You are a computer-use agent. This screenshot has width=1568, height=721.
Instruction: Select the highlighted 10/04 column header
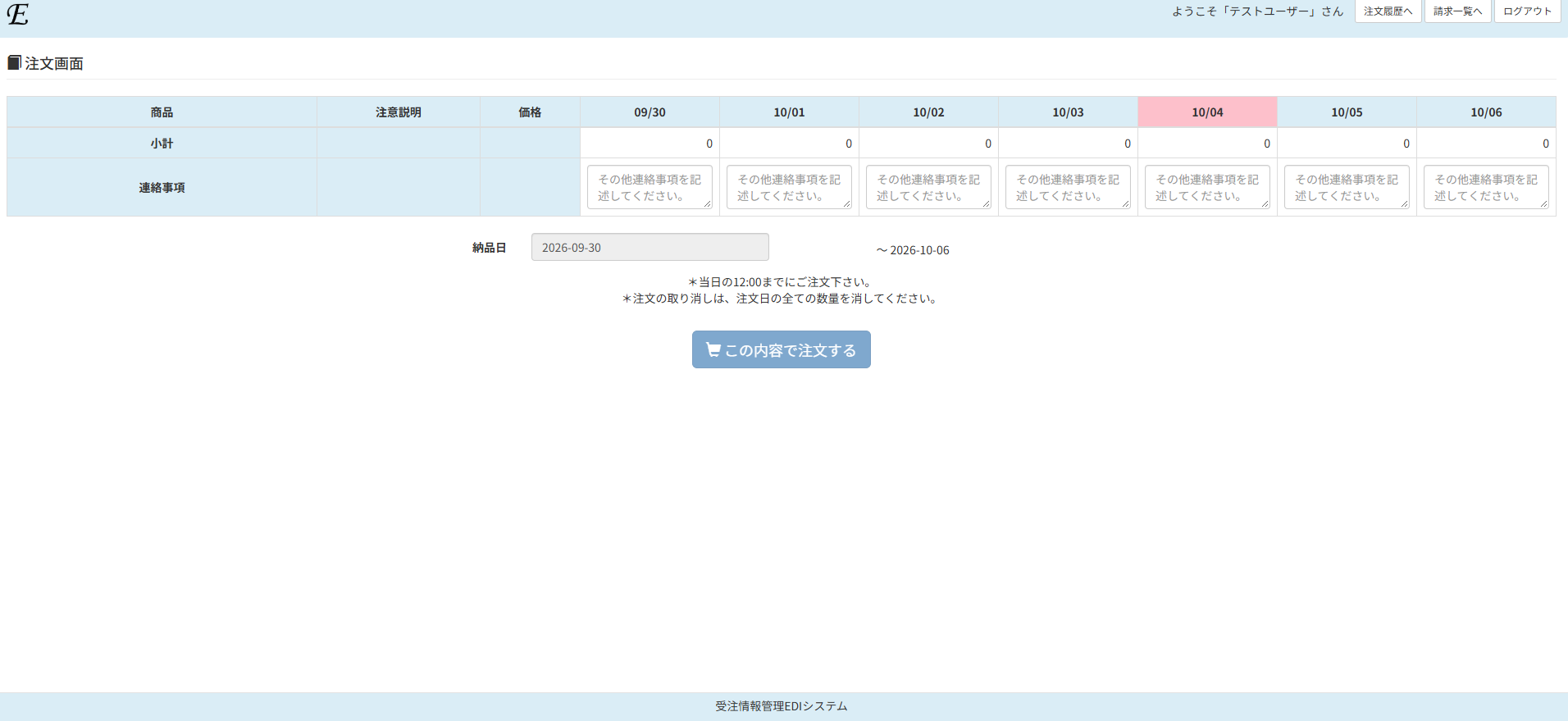pyautogui.click(x=1207, y=112)
